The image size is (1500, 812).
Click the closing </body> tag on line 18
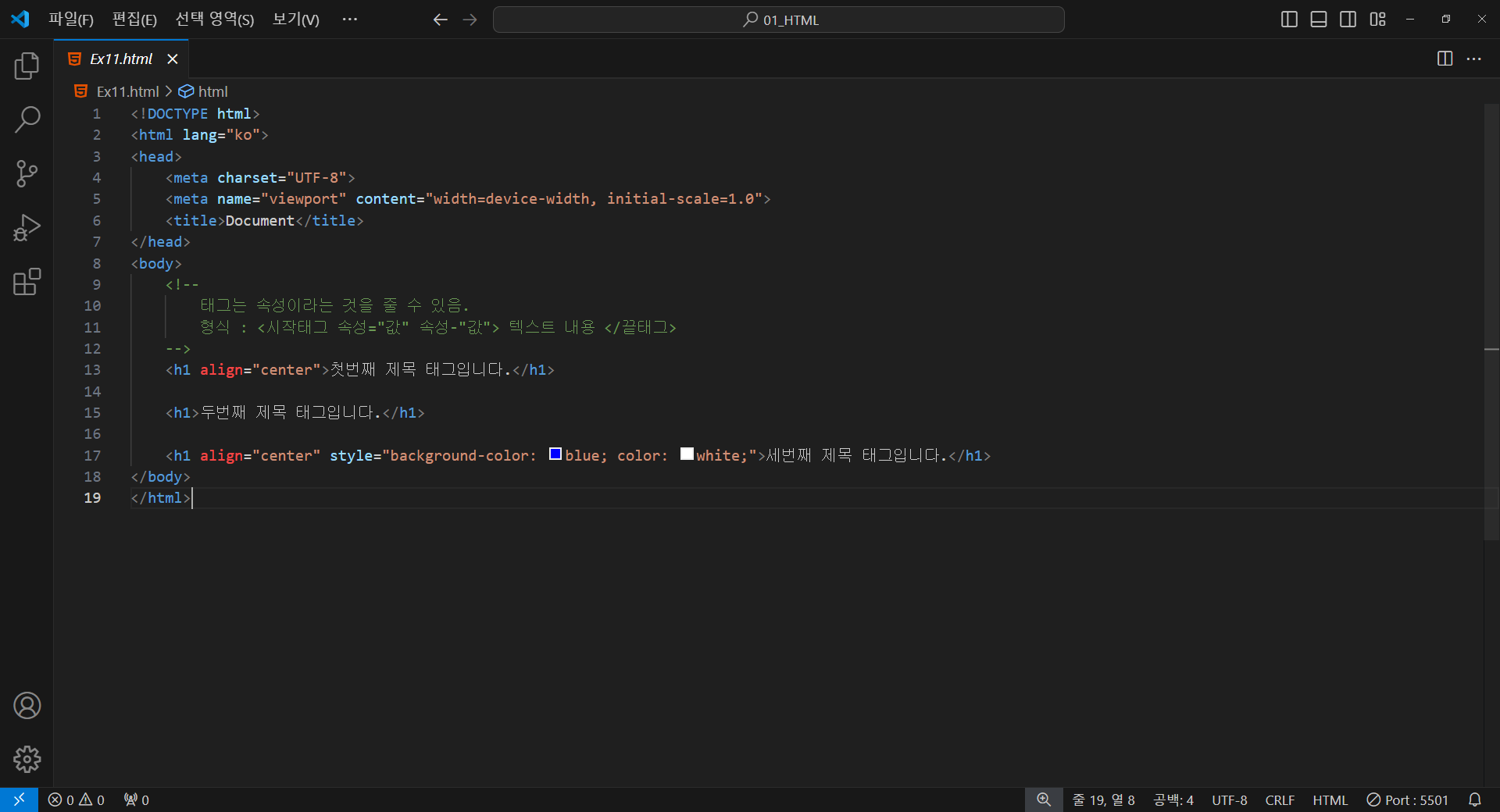point(160,476)
